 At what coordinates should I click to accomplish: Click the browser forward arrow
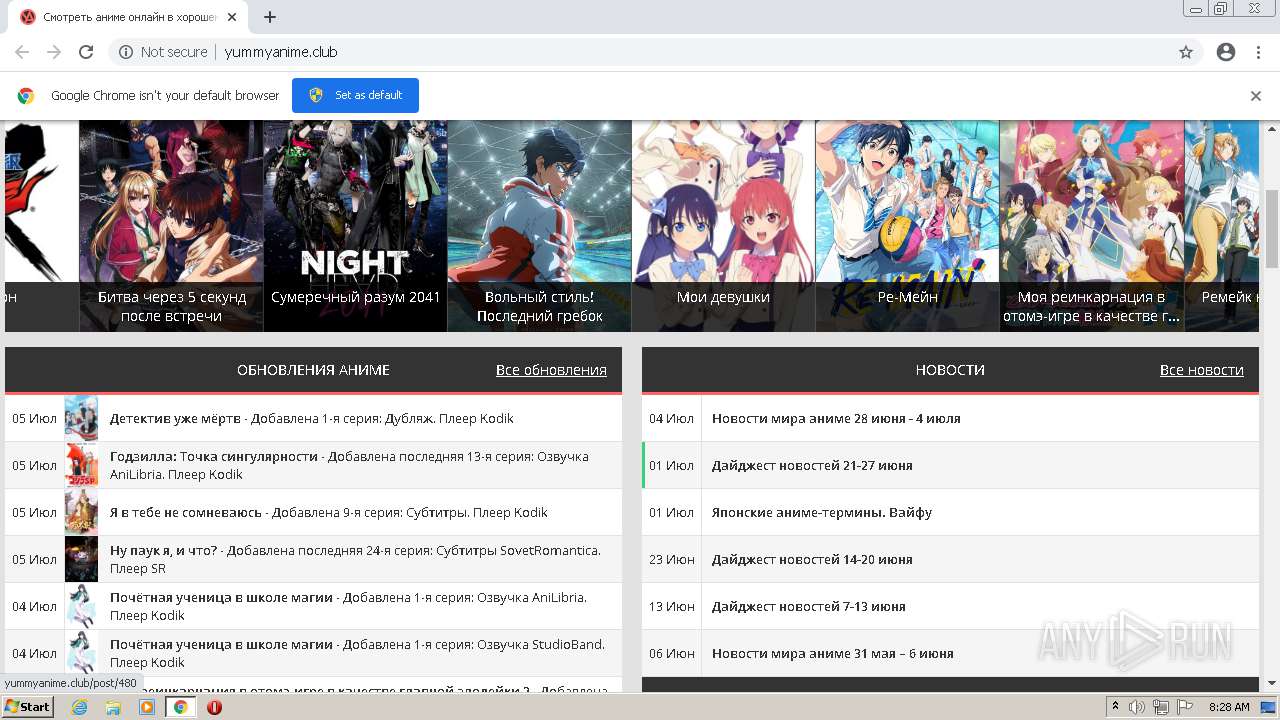click(54, 52)
